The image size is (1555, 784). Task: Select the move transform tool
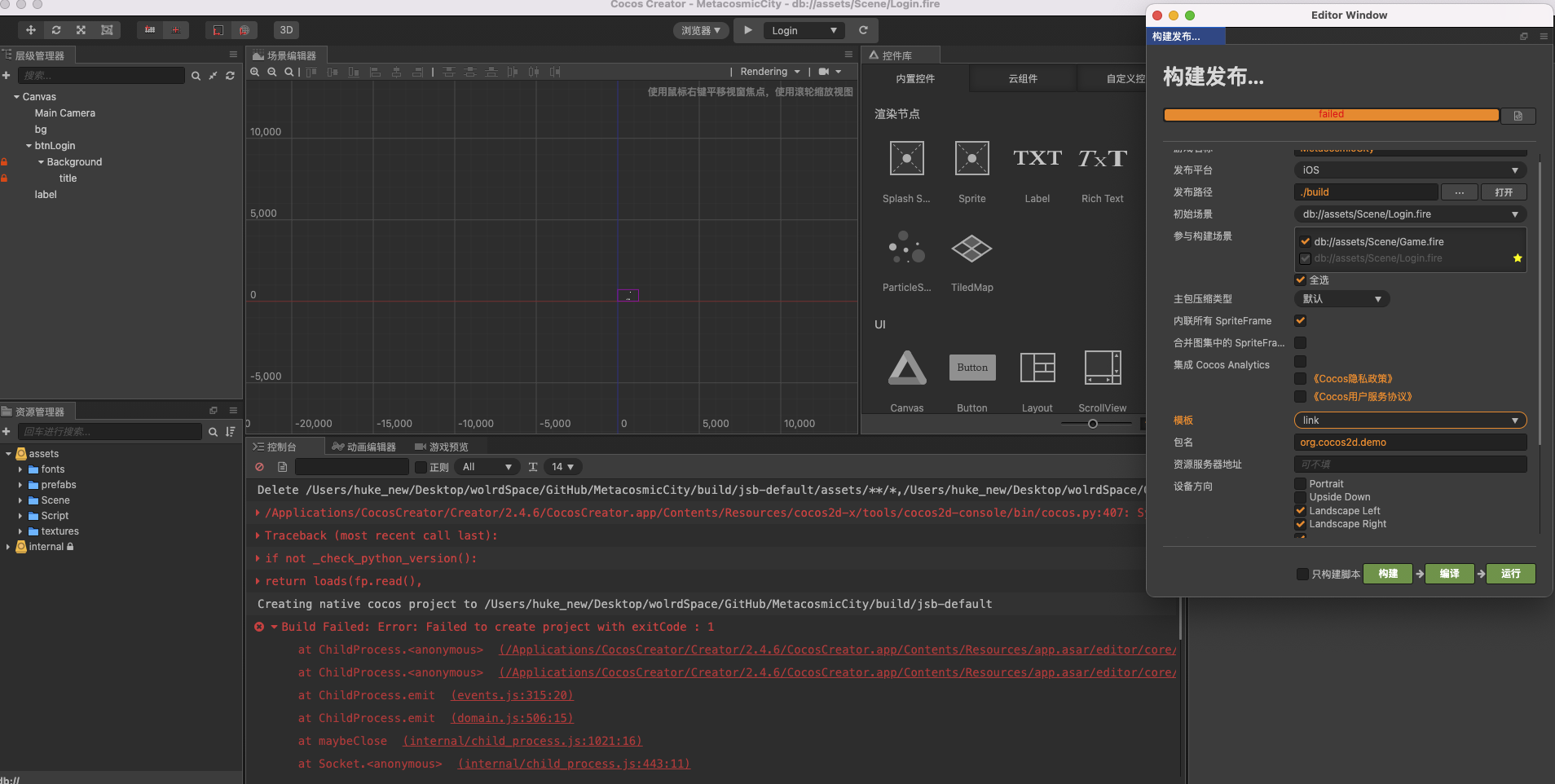(x=30, y=30)
